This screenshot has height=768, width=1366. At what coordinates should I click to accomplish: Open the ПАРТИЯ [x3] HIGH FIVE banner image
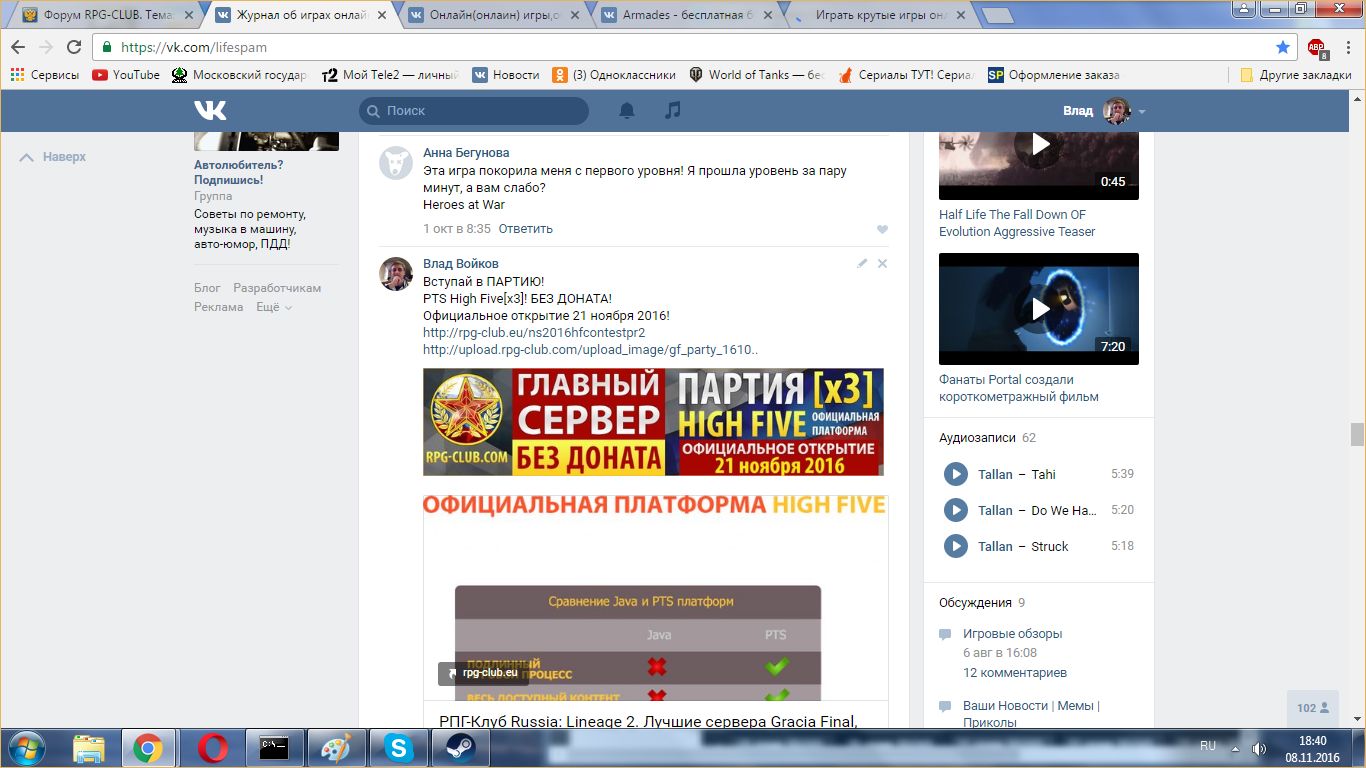(653, 422)
